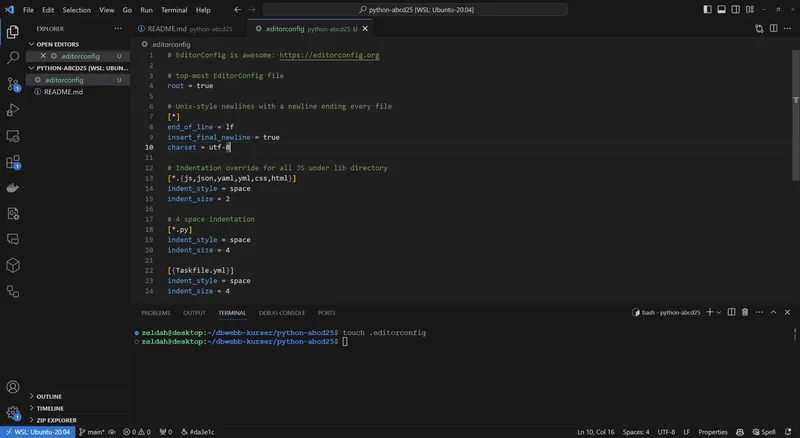
Task: Open the Remote Explorer view
Action: pos(13,136)
